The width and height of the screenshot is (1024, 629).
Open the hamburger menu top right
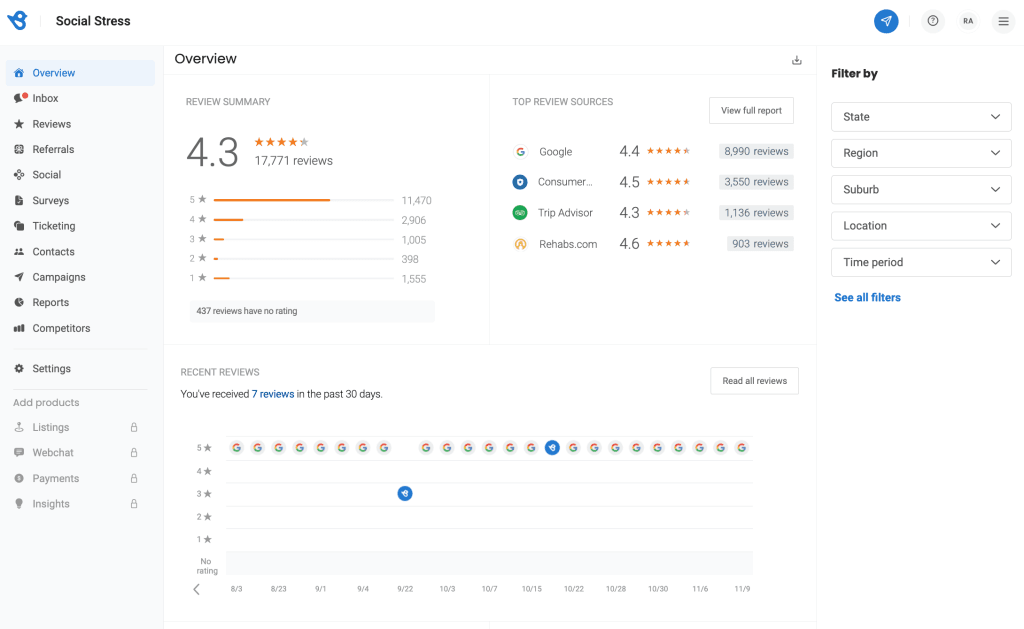point(1003,20)
